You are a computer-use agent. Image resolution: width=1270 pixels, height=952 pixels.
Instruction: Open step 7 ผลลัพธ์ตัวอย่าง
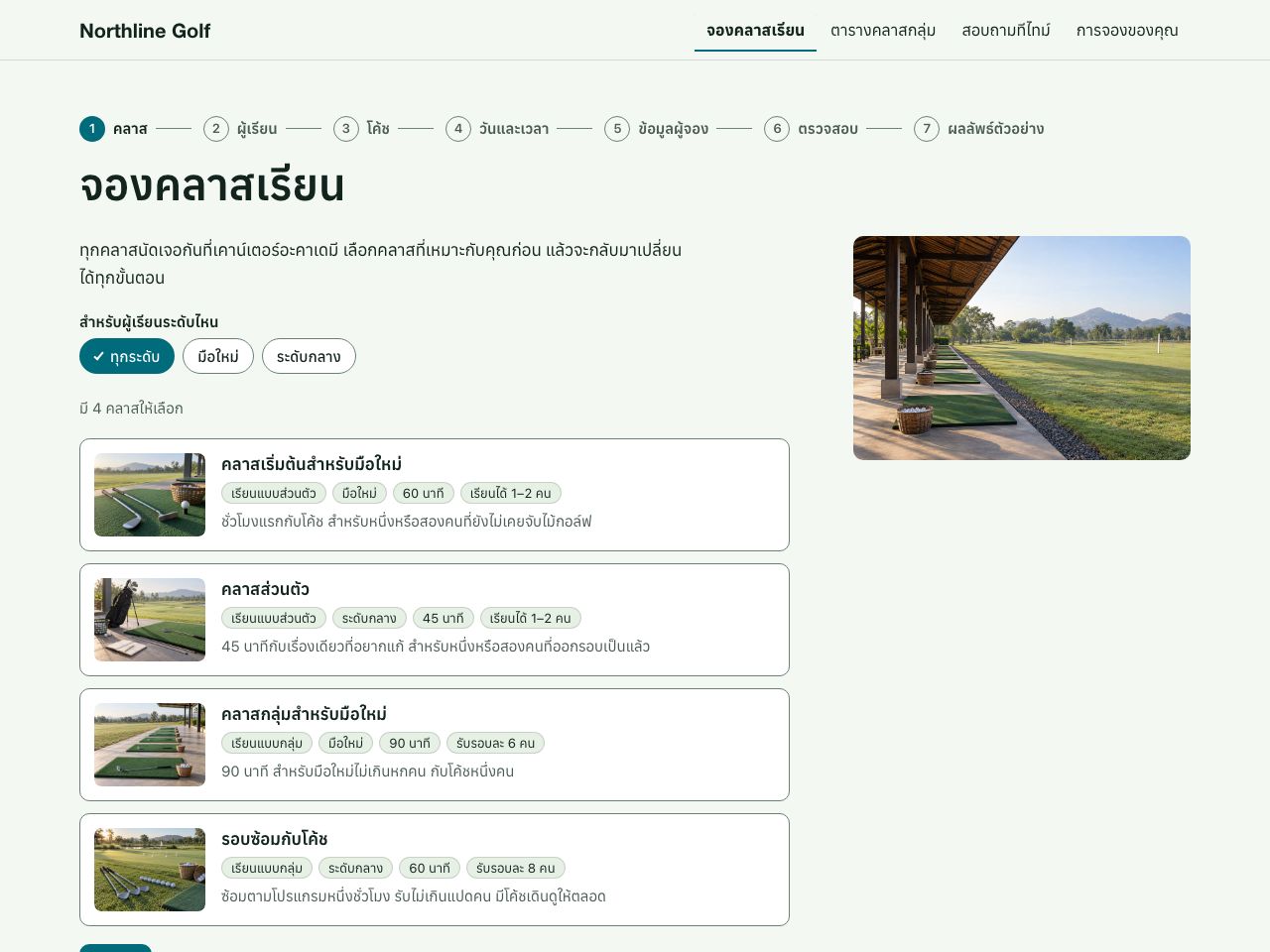point(979,129)
